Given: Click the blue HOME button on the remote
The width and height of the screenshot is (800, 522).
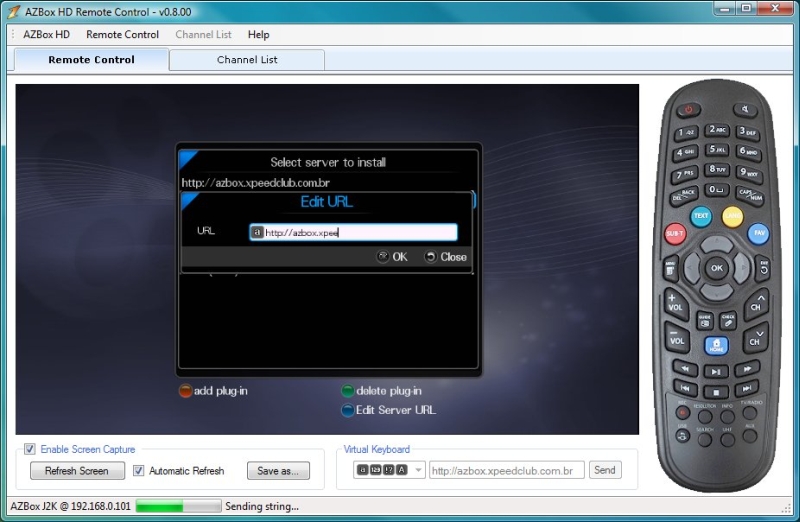Looking at the screenshot, I should point(716,345).
